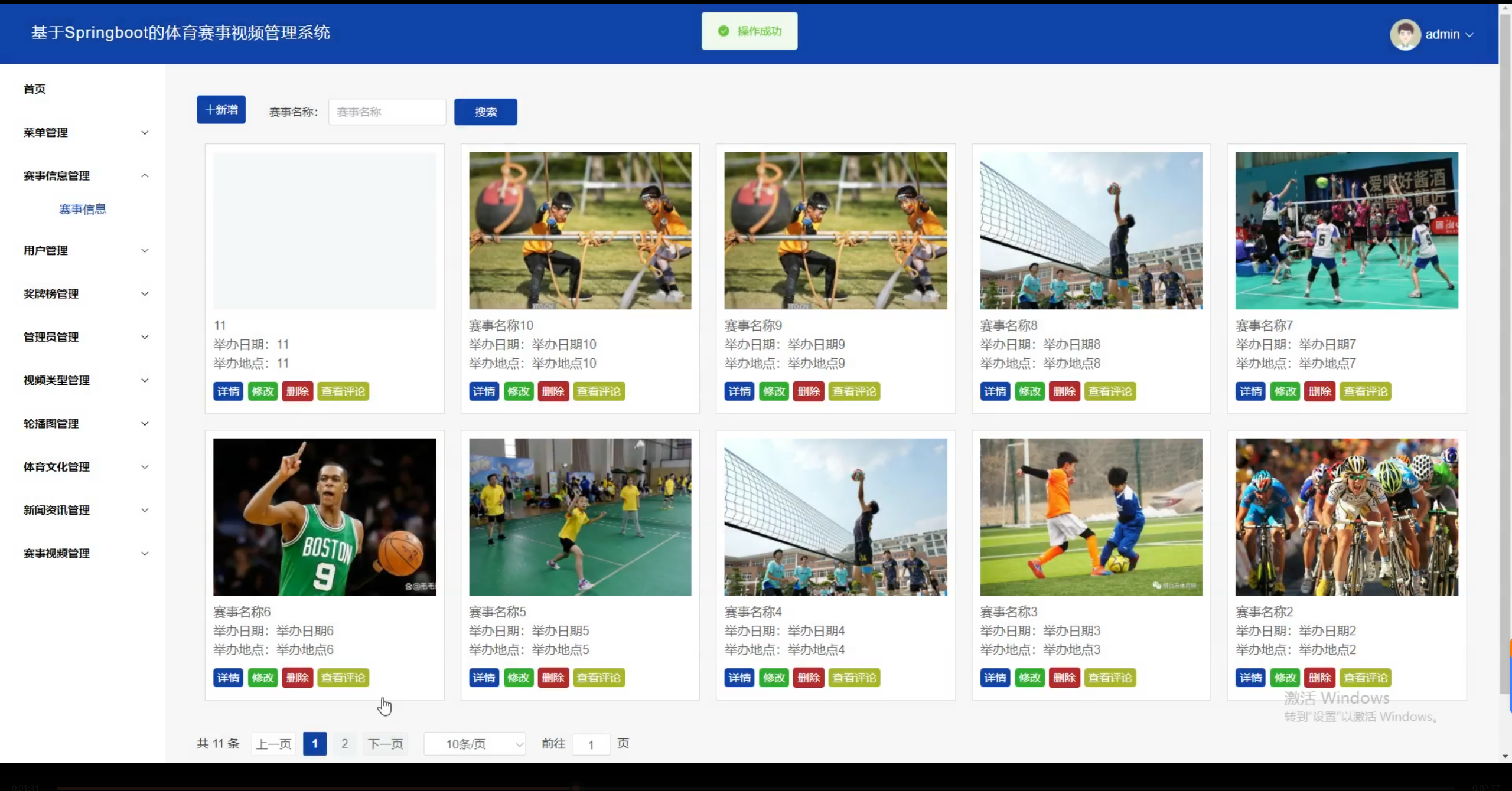Image resolution: width=1512 pixels, height=791 pixels.
Task: Click the 前往 page number input
Action: tap(591, 744)
